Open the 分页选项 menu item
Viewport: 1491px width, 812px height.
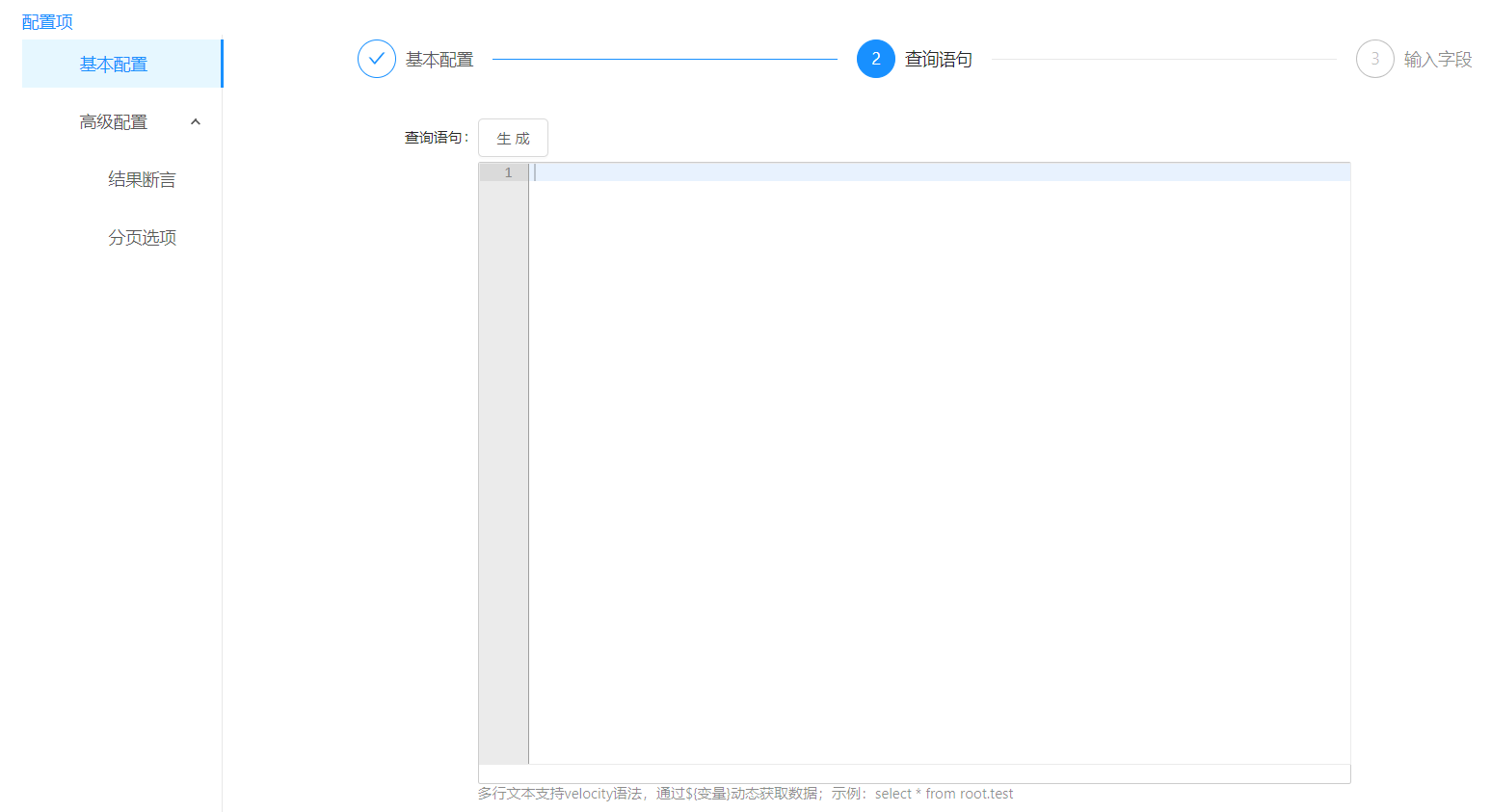(142, 238)
